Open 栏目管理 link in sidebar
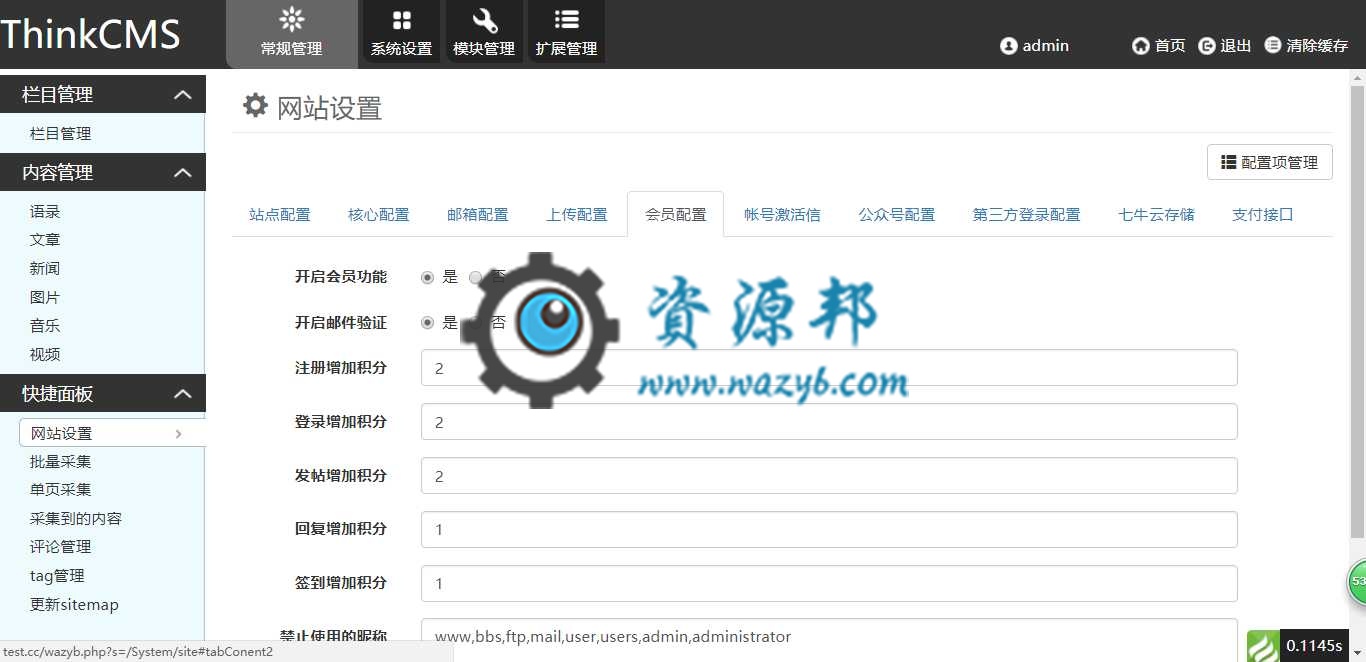1366x662 pixels. pos(61,134)
